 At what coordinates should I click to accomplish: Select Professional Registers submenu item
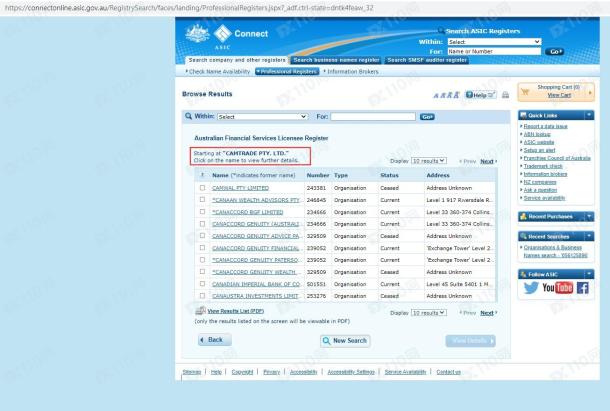click(287, 72)
